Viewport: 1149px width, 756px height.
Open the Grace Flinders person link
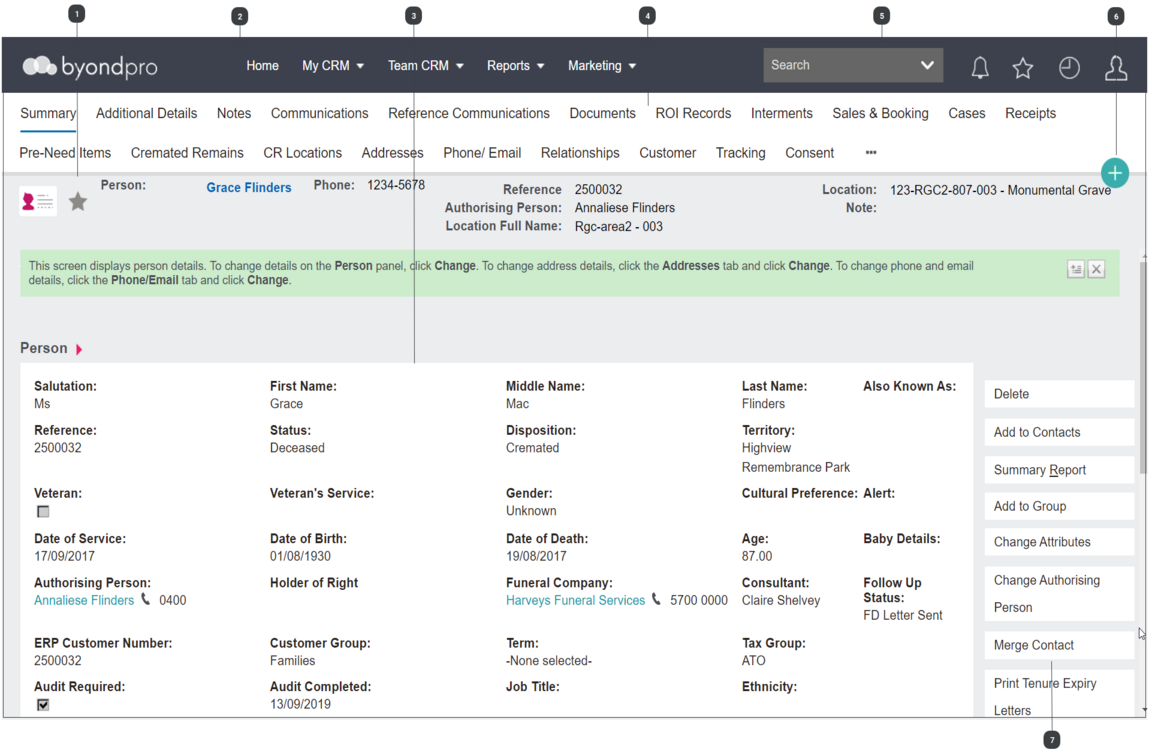tap(248, 188)
